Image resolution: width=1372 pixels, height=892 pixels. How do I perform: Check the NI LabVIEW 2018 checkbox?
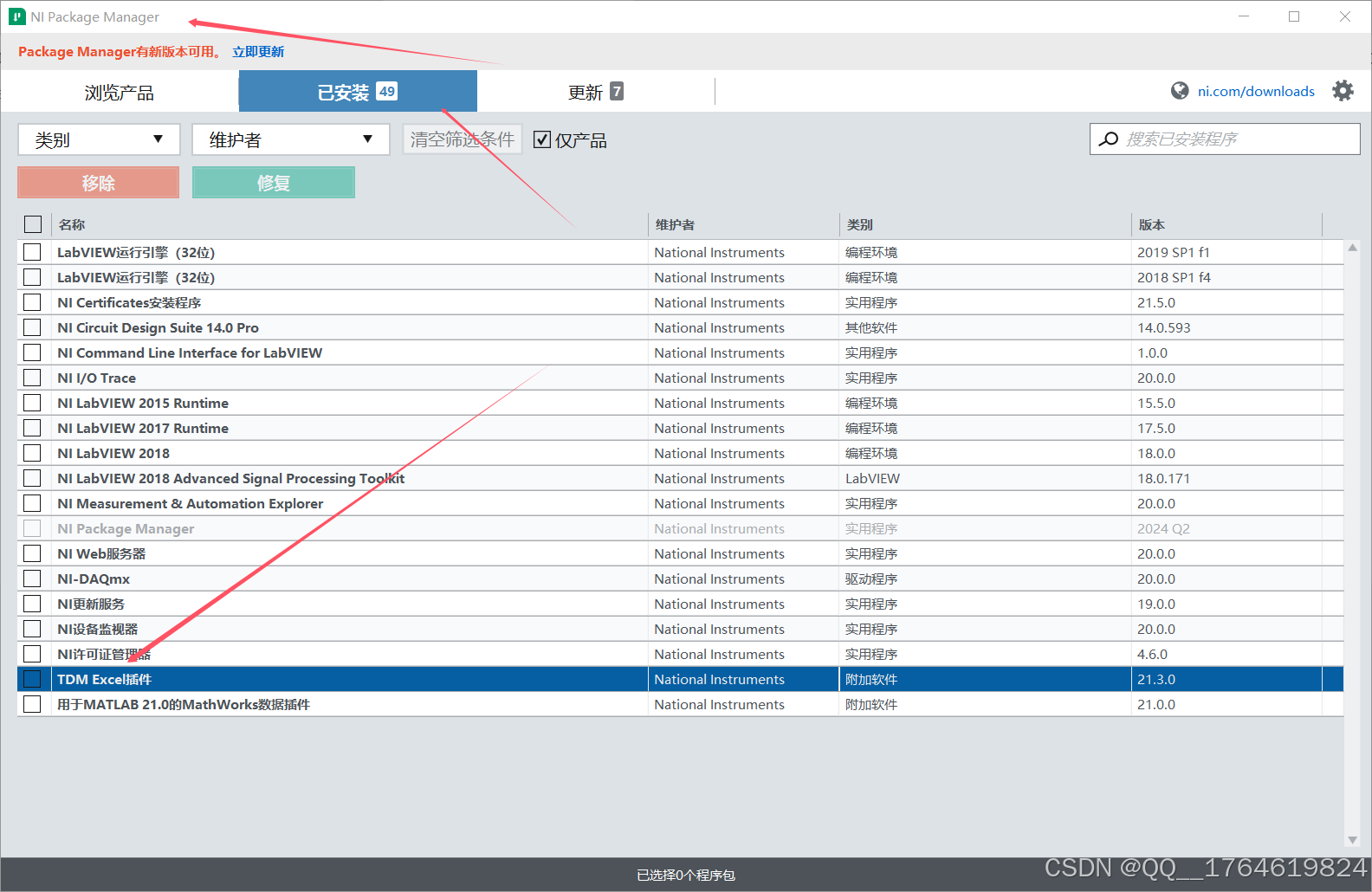[32, 453]
